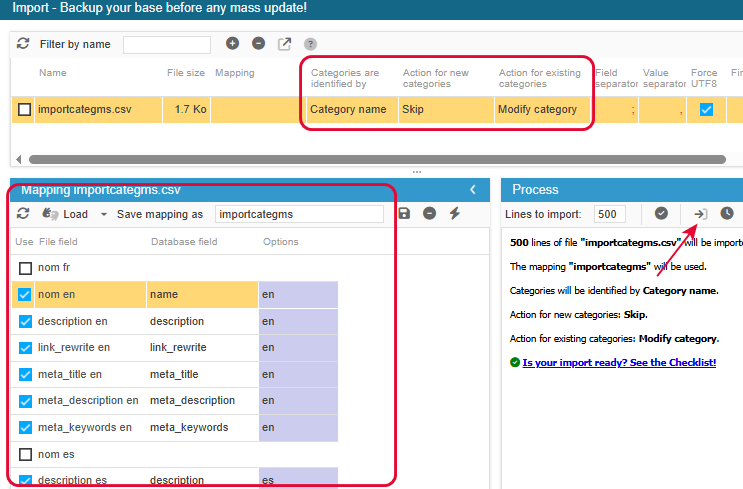Click the 'Database field' column header
Screen dimensions: 743x489
pyautogui.click(x=184, y=242)
